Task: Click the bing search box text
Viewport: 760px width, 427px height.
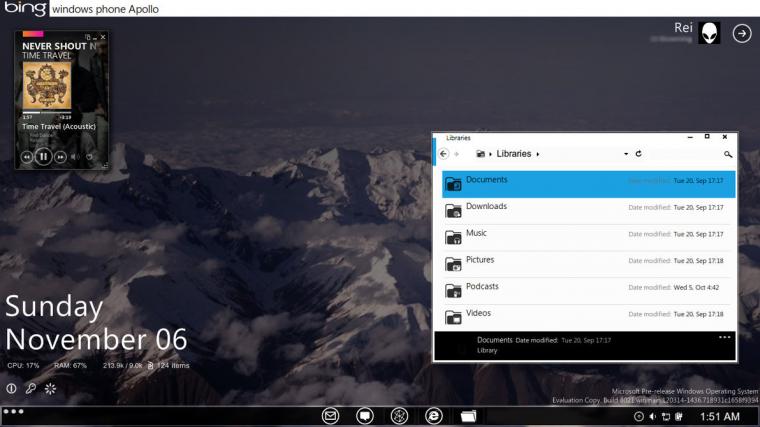Action: tap(105, 9)
